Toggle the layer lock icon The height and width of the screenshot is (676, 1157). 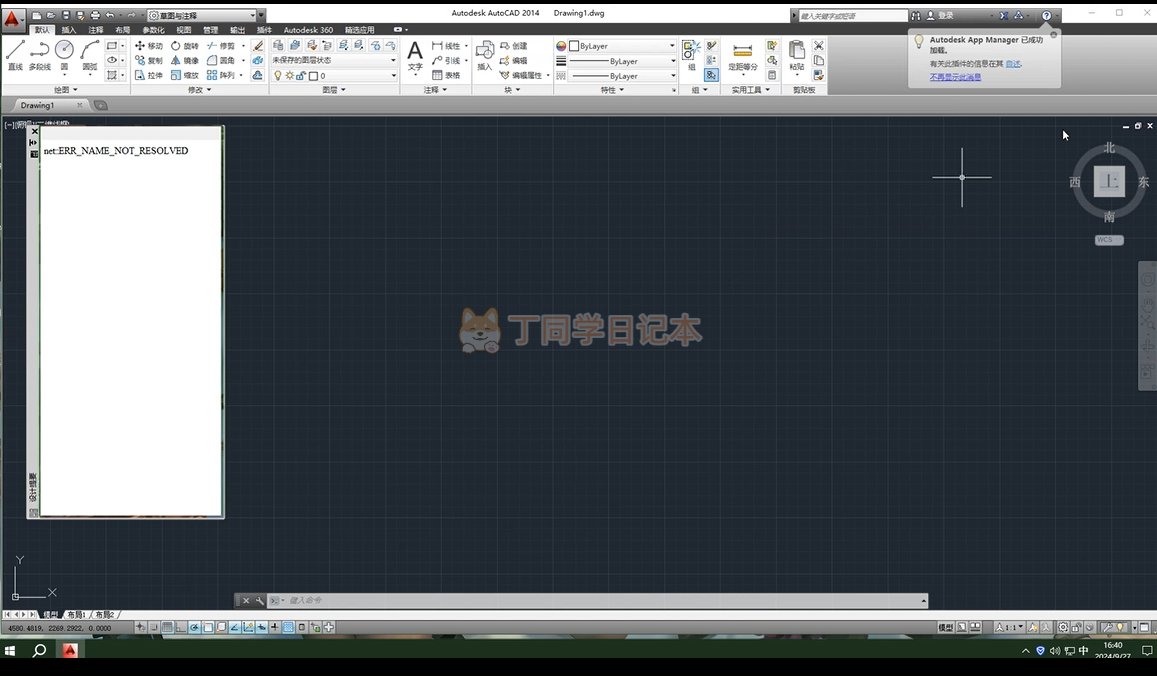click(300, 75)
